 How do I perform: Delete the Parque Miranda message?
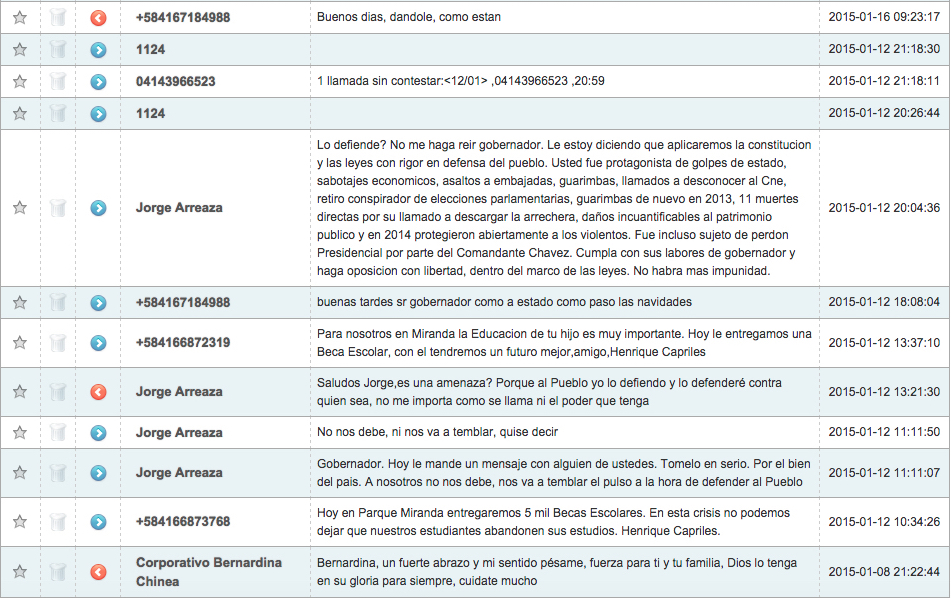pyautogui.click(x=58, y=522)
